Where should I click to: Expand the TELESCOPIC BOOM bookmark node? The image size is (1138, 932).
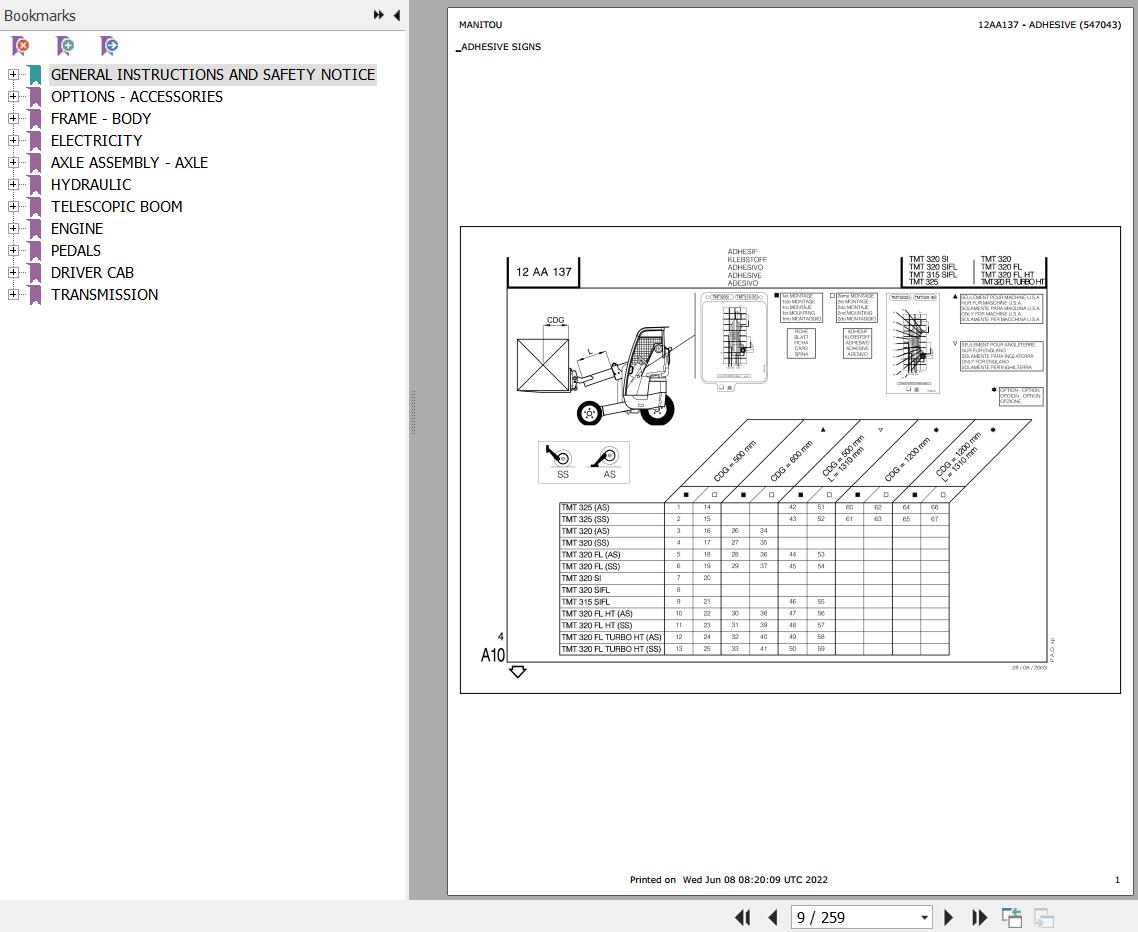tap(12, 206)
